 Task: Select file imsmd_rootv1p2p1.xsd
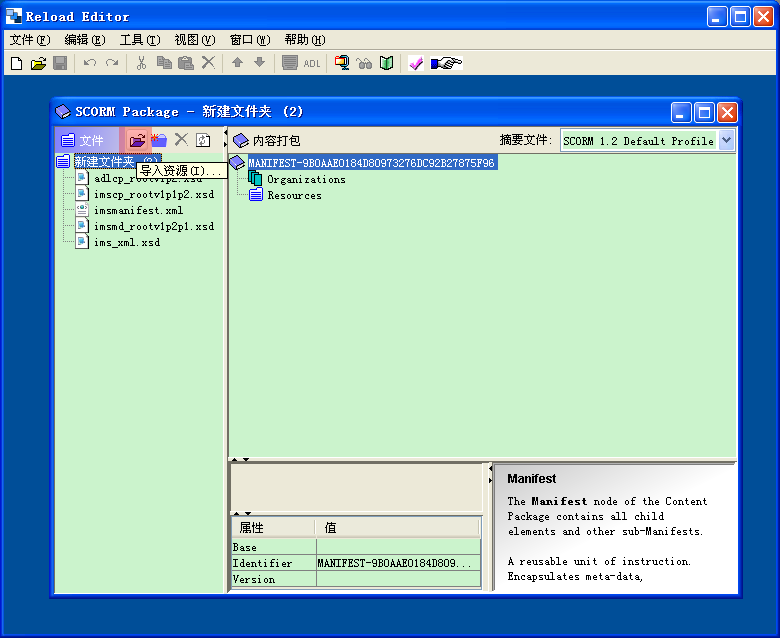154,226
